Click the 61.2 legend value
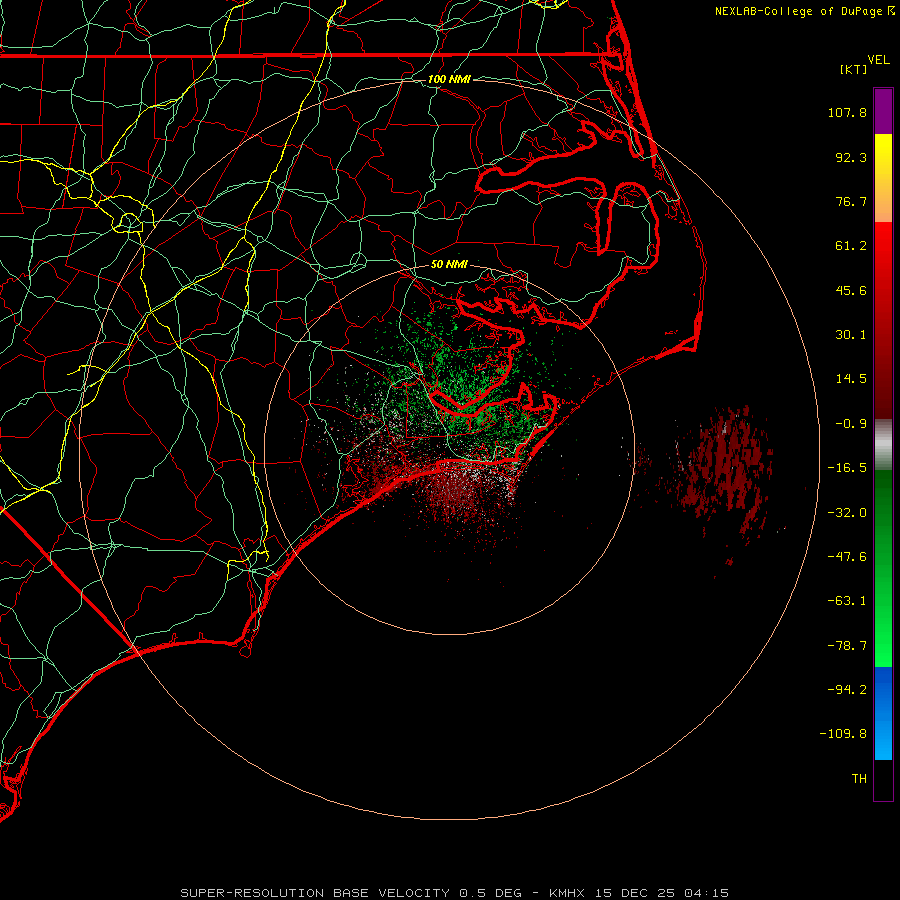Screen dimensions: 900x900 [x=851, y=246]
